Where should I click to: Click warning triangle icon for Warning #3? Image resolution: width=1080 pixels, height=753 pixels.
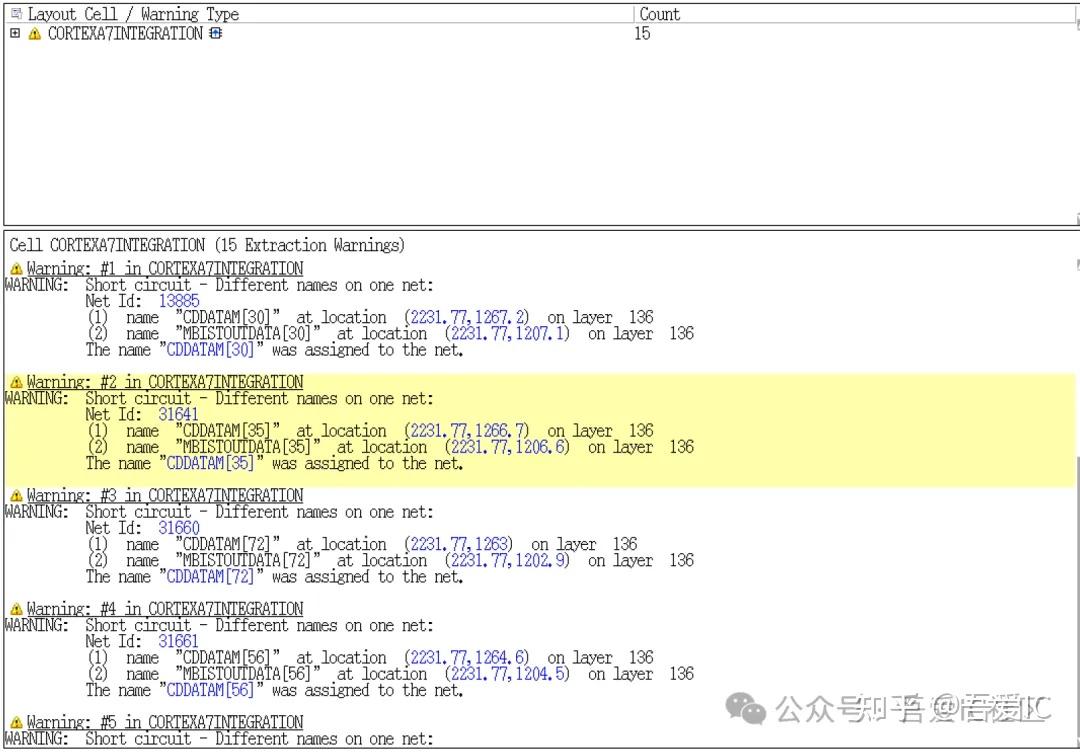[x=16, y=495]
